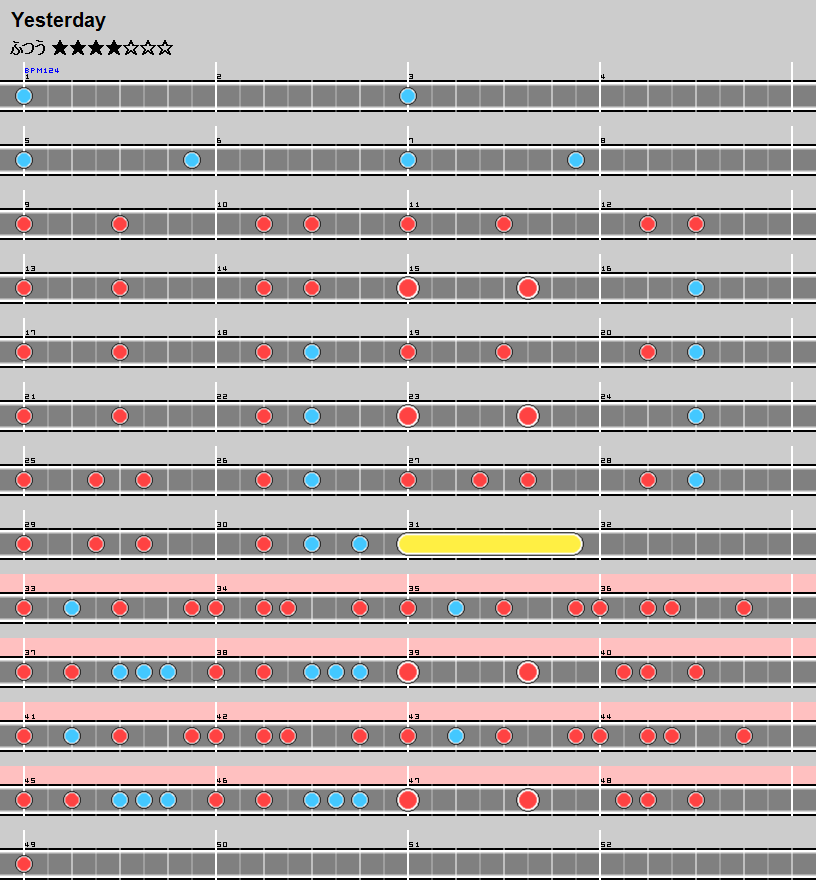Select the large red note starting measure 23
Image resolution: width=816 pixels, height=880 pixels.
408,416
